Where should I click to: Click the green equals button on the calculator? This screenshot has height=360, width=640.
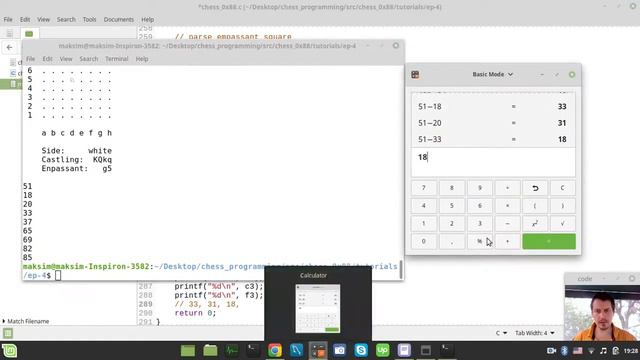pos(549,241)
